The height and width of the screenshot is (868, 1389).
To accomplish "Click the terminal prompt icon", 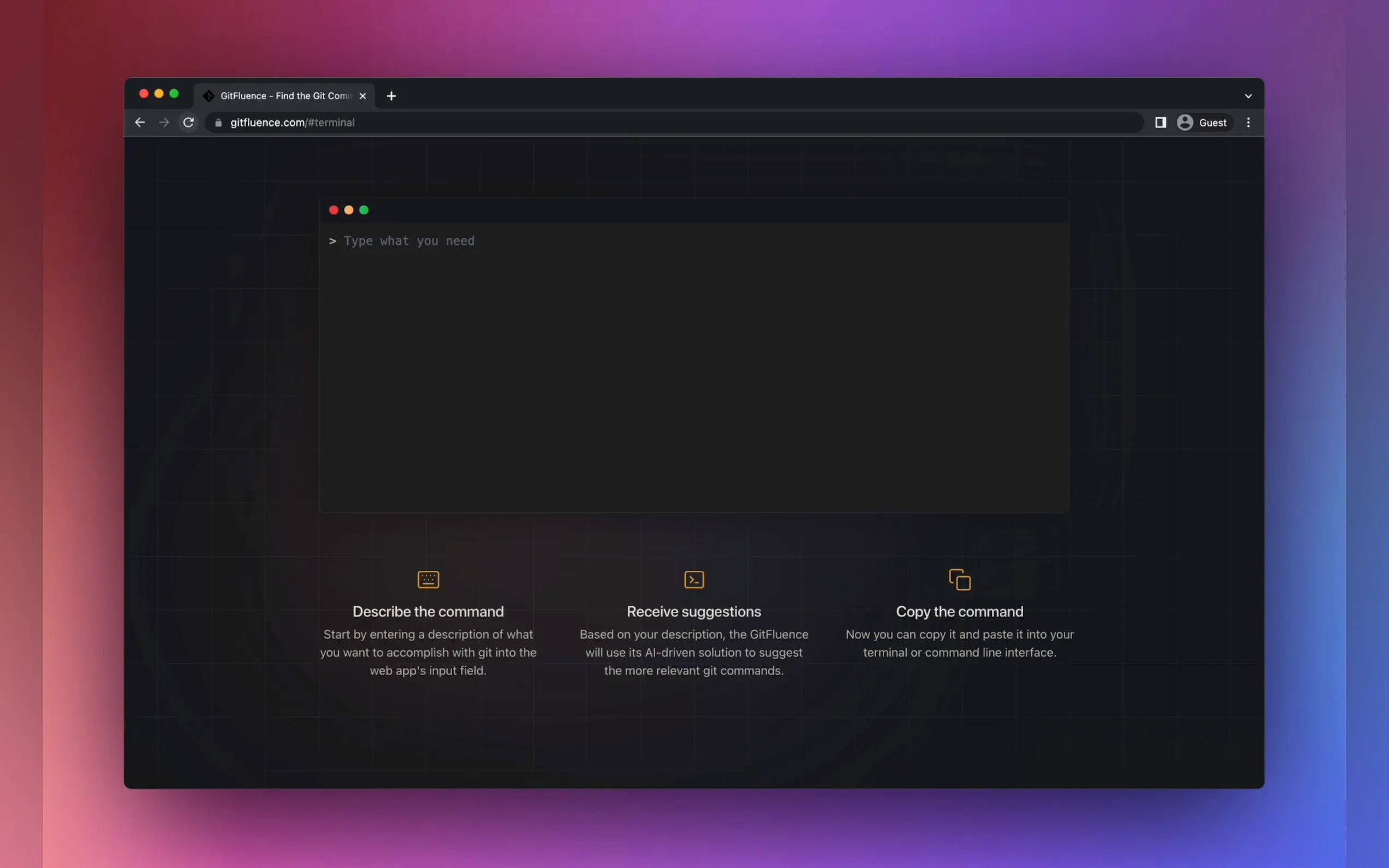I will tap(693, 579).
